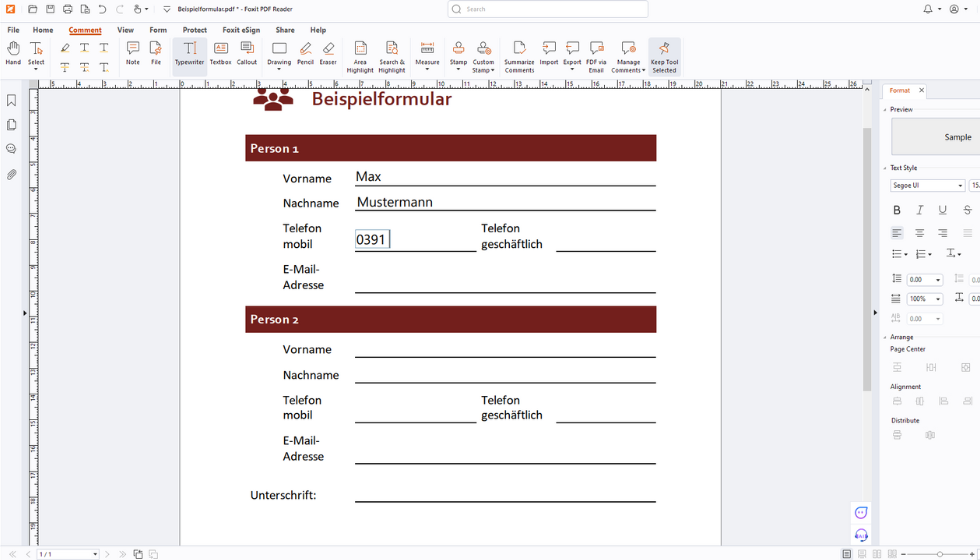This screenshot has width=980, height=560.
Task: Pick the Pencil drawing tool
Action: click(x=305, y=53)
